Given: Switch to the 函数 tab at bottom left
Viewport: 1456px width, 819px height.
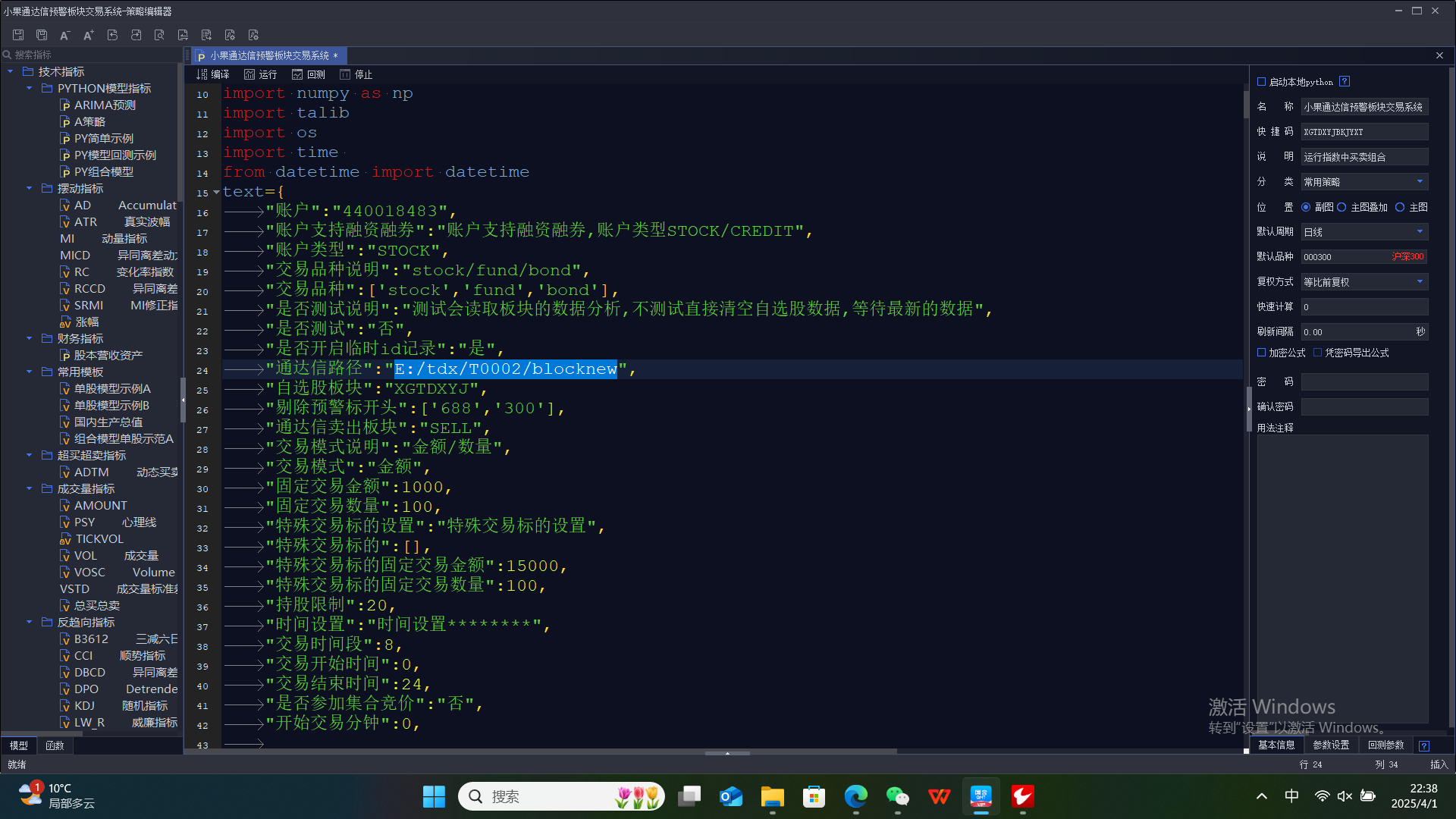Looking at the screenshot, I should tap(55, 745).
